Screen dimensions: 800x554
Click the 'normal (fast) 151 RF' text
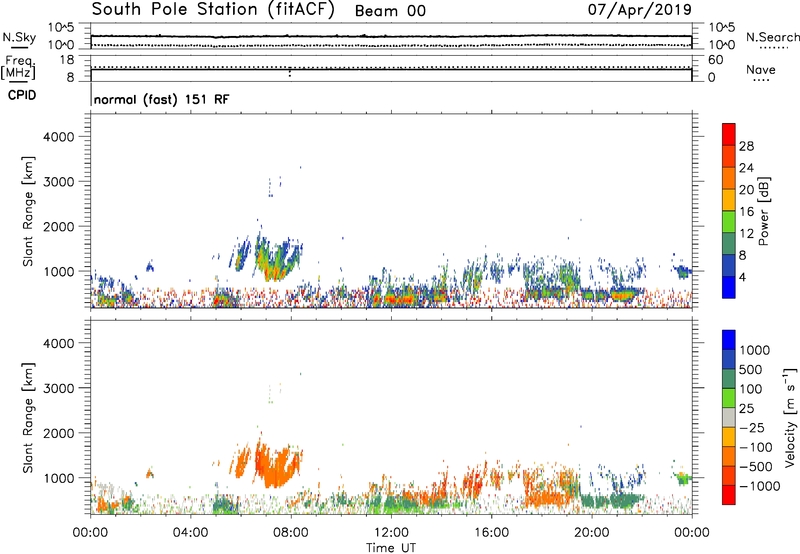pos(162,99)
